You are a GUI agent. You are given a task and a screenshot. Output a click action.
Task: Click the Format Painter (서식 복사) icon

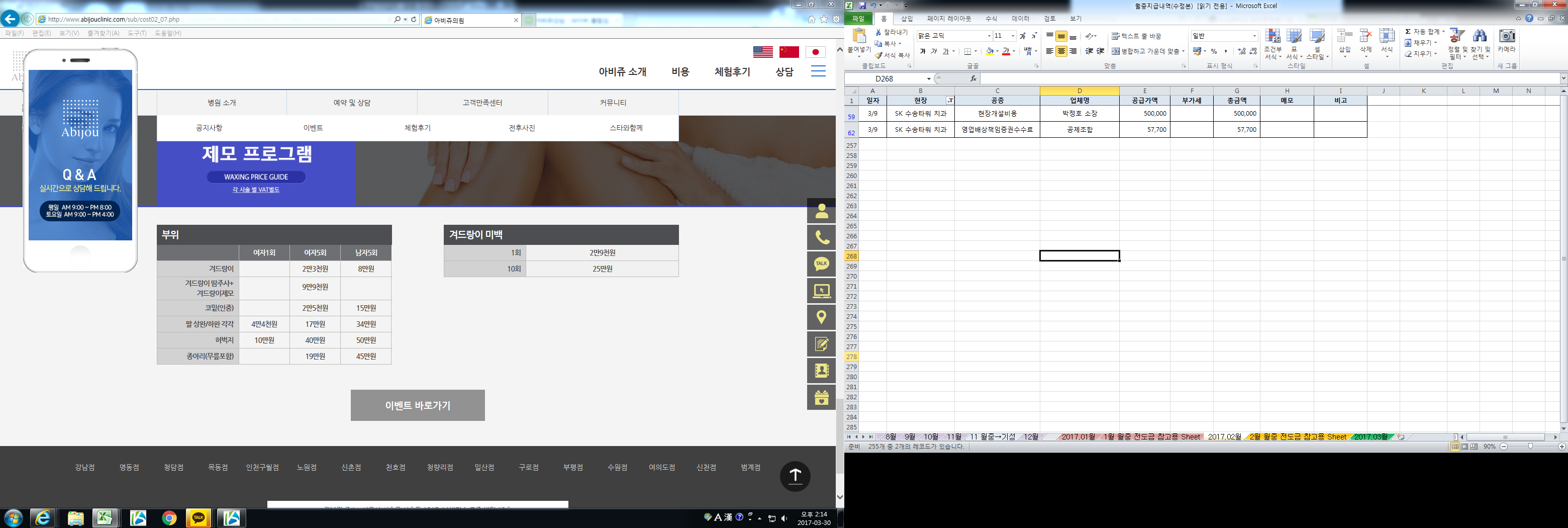pyautogui.click(x=893, y=55)
